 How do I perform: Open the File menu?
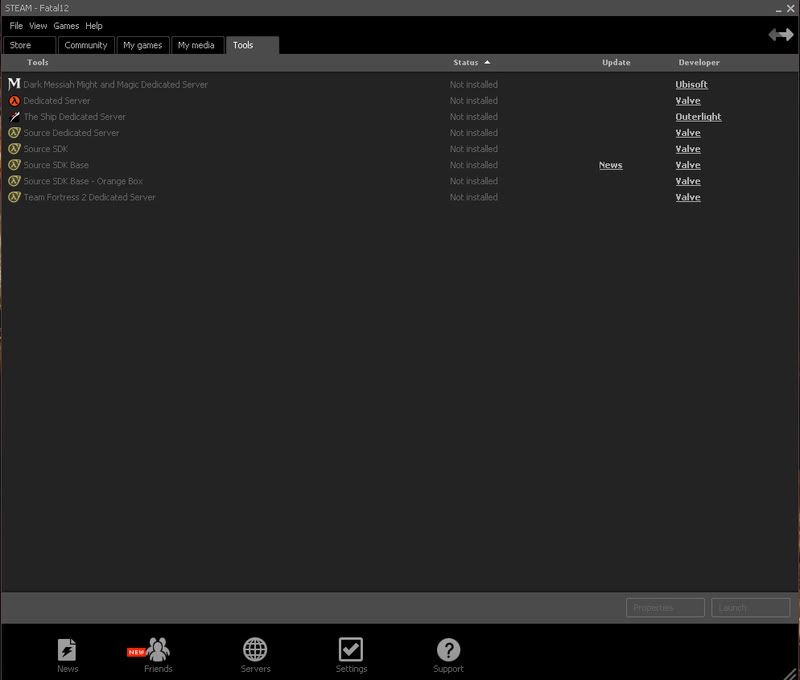point(16,26)
